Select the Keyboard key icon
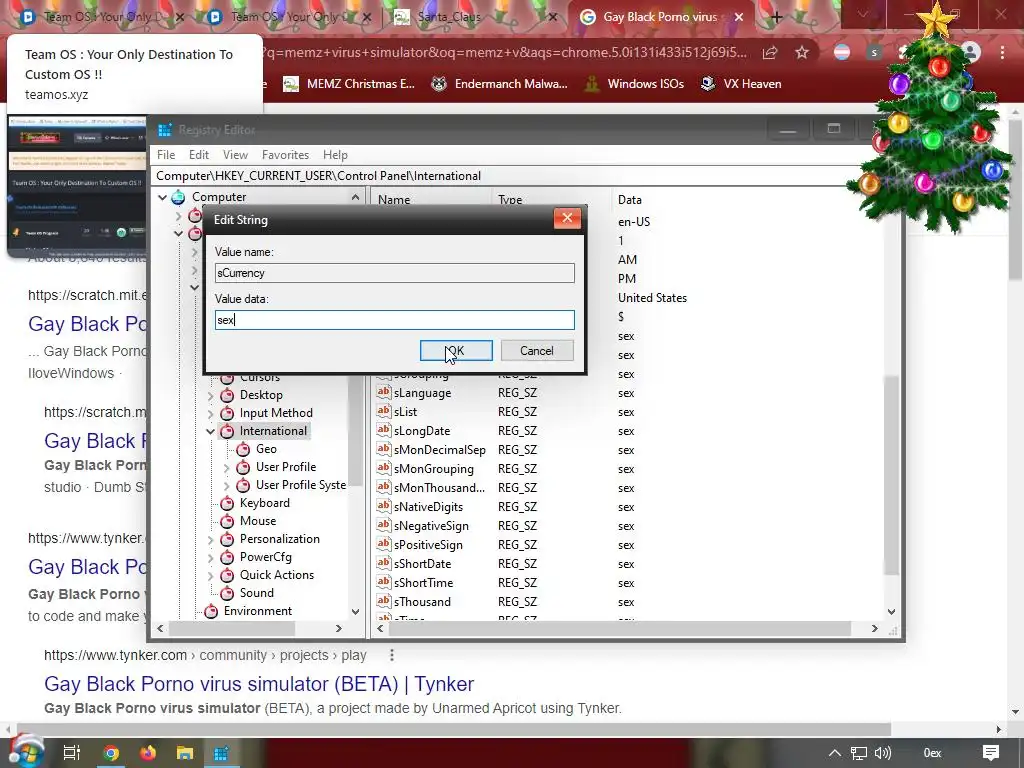The image size is (1024, 768). coord(227,503)
